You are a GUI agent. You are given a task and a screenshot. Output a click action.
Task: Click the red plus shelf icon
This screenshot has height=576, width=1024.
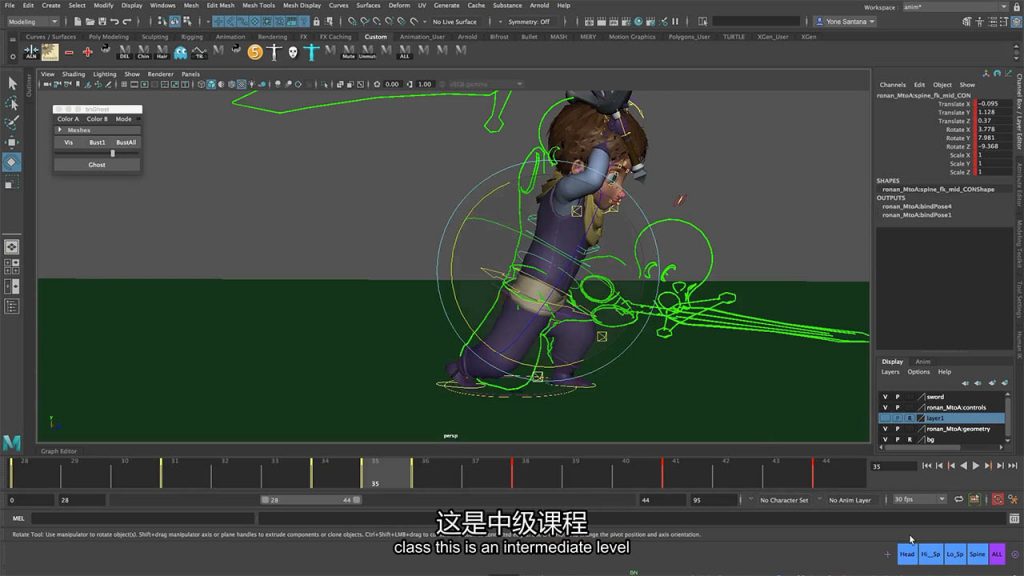(88, 52)
